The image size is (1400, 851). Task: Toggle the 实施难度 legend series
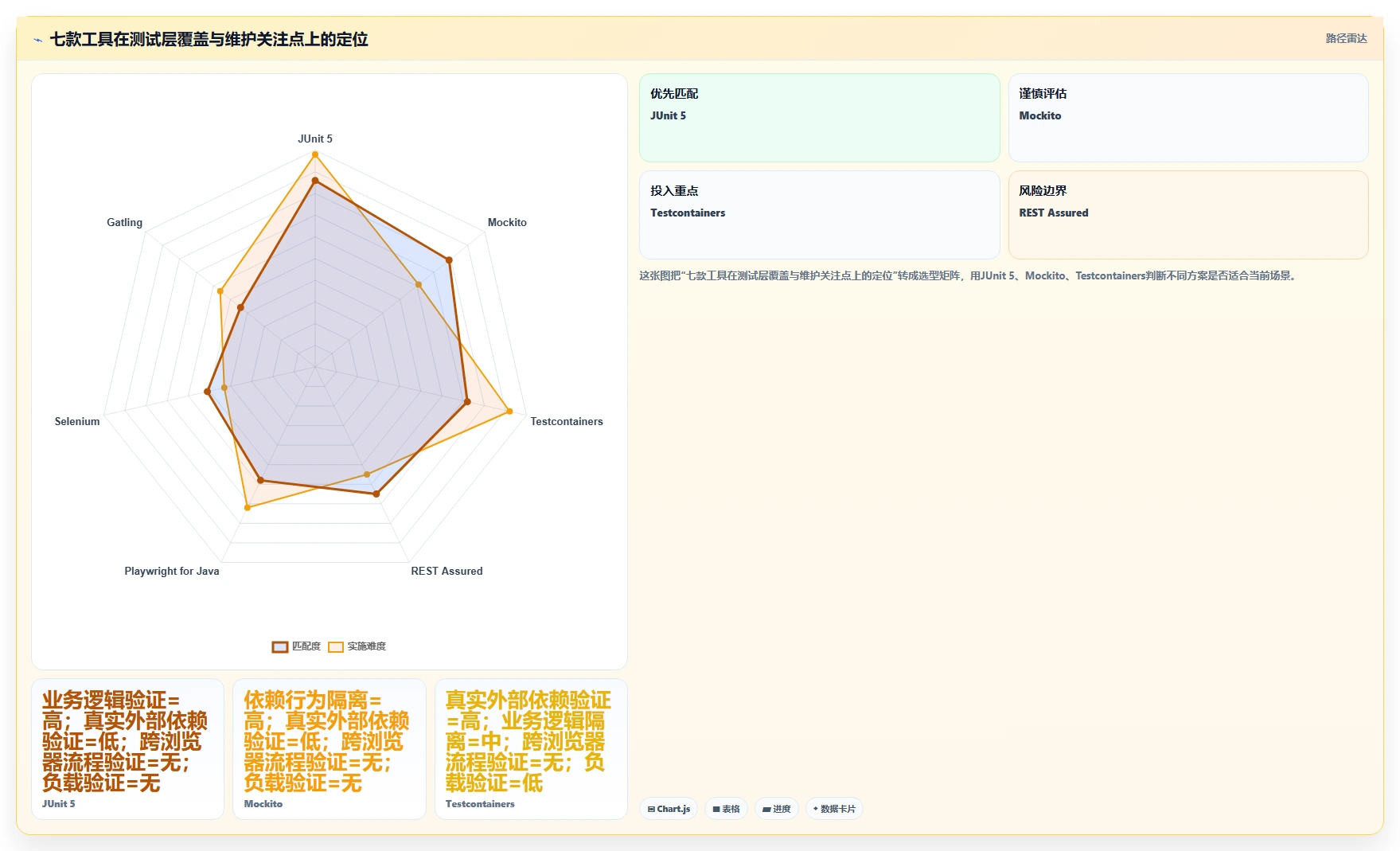pyautogui.click(x=357, y=646)
